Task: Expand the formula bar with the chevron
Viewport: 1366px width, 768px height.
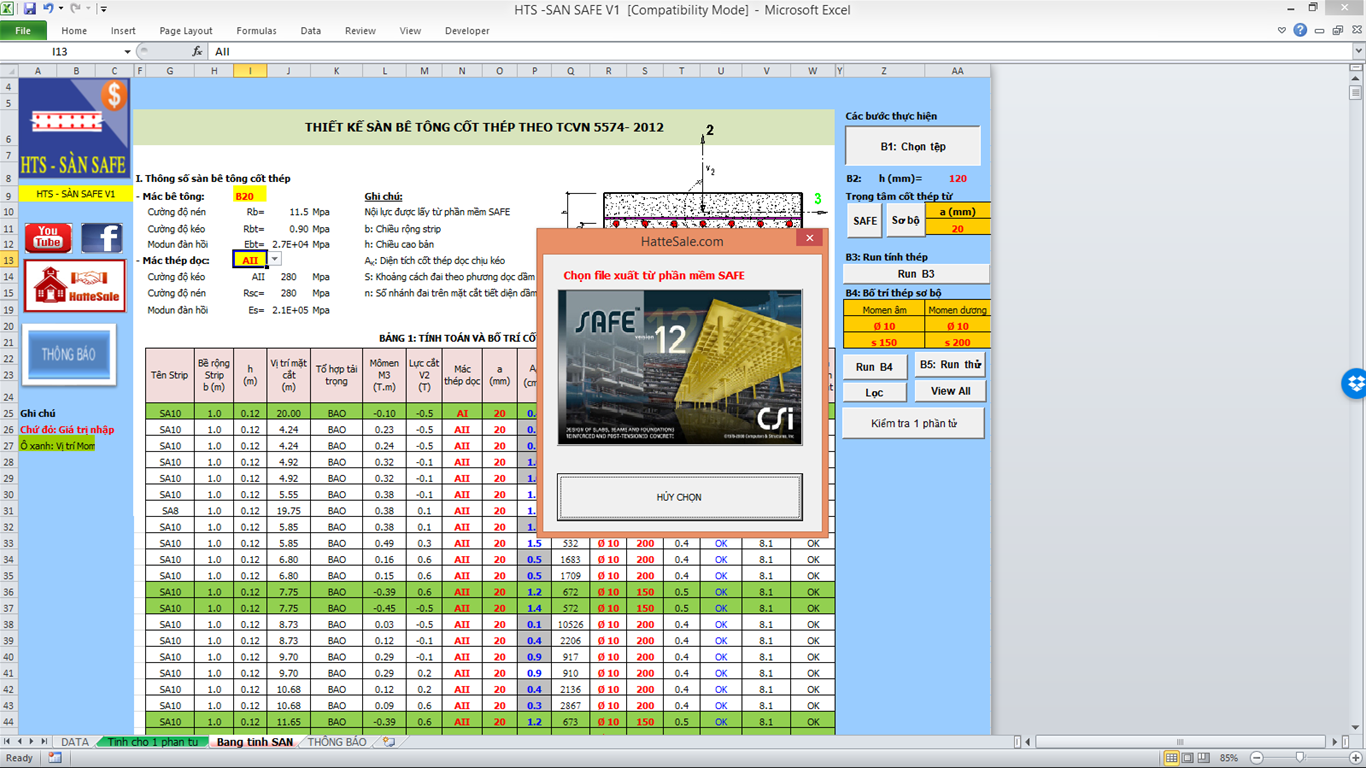Action: tap(1357, 51)
